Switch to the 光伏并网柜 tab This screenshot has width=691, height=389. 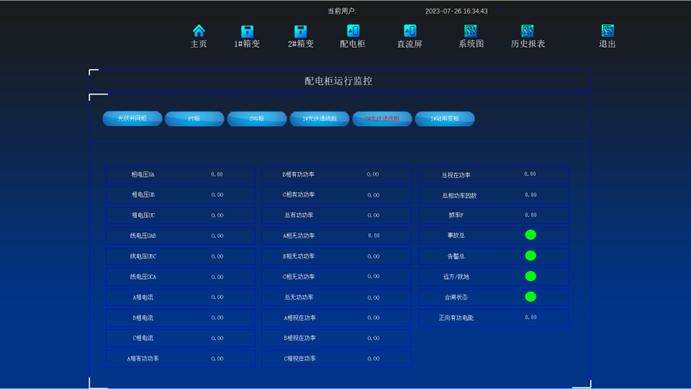tap(132, 119)
